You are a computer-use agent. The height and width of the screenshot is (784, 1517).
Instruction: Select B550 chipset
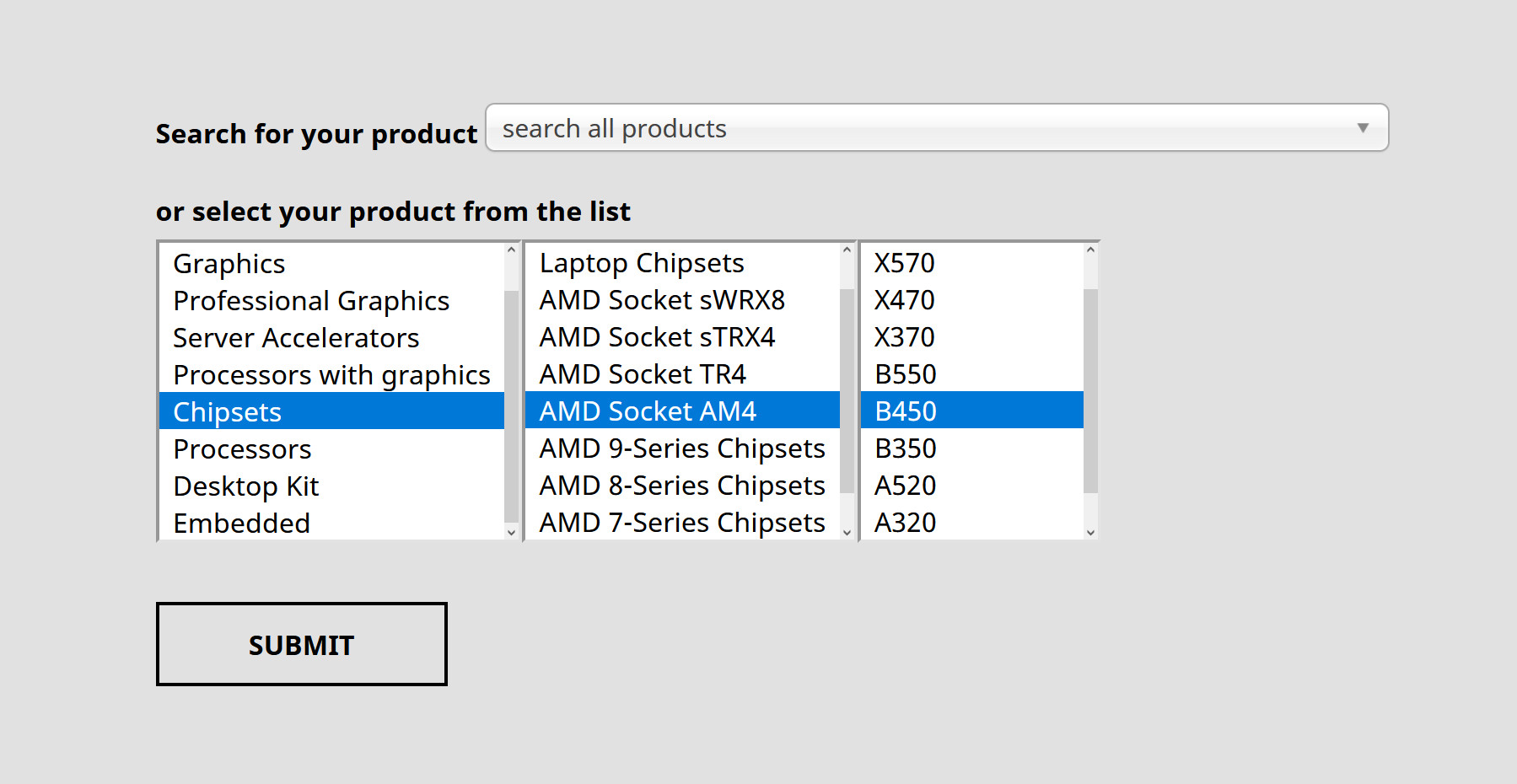pyautogui.click(x=972, y=373)
